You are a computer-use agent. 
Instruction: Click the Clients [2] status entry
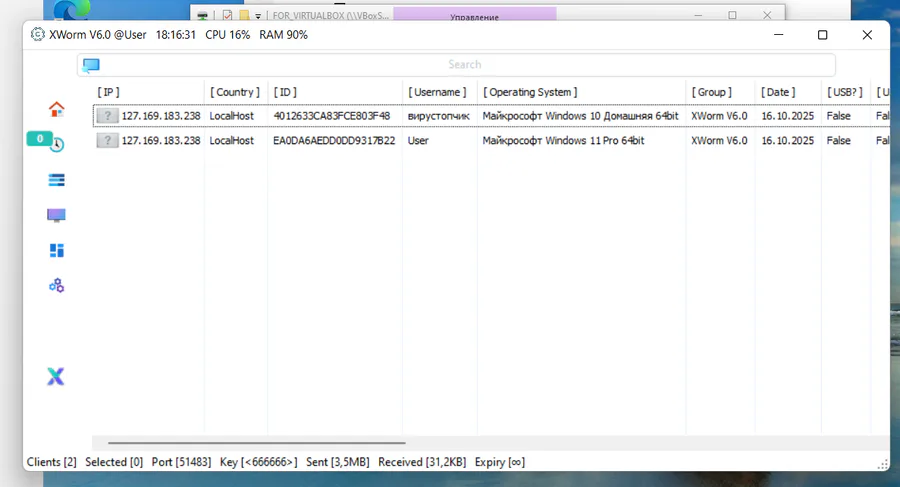(x=52, y=462)
